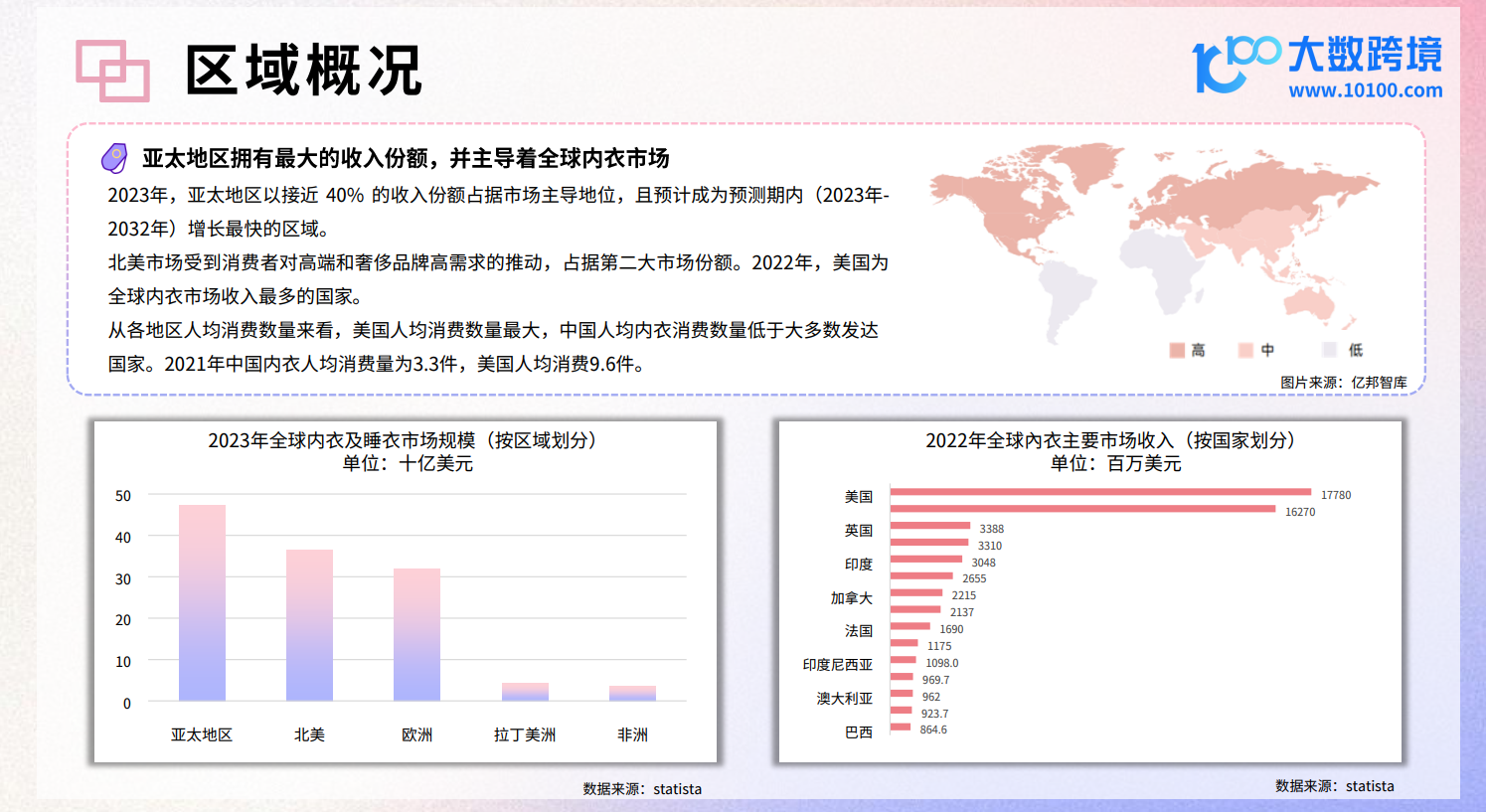Select the statista source under the right chart
Screen dimensions: 1486x812
[1335, 786]
